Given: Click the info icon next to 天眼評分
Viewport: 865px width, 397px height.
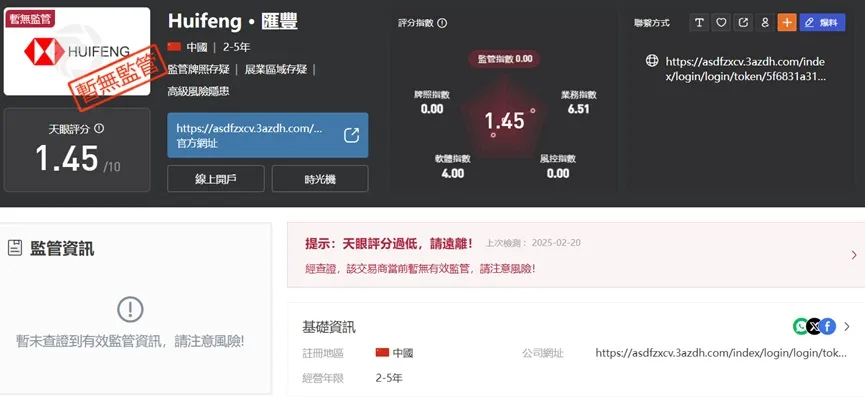Looking at the screenshot, I should [x=99, y=128].
